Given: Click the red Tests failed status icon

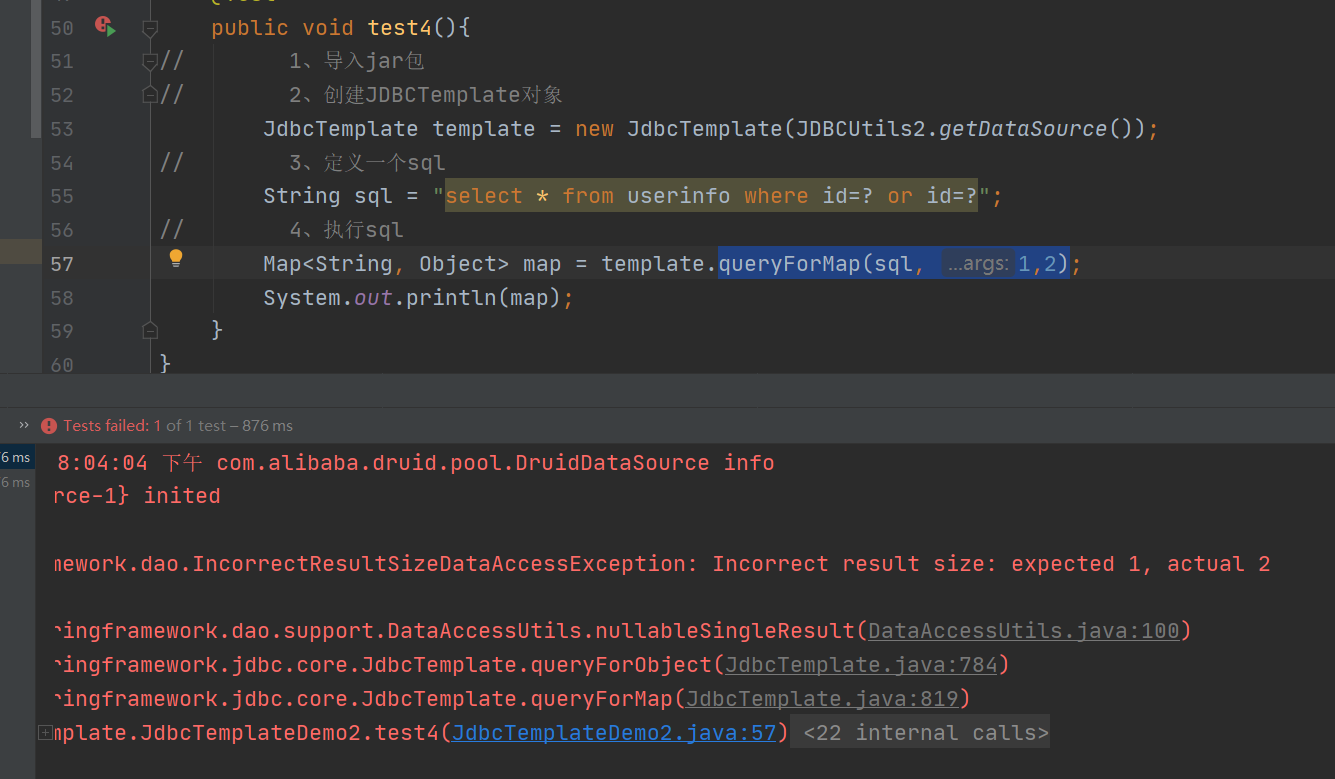Looking at the screenshot, I should pyautogui.click(x=49, y=426).
